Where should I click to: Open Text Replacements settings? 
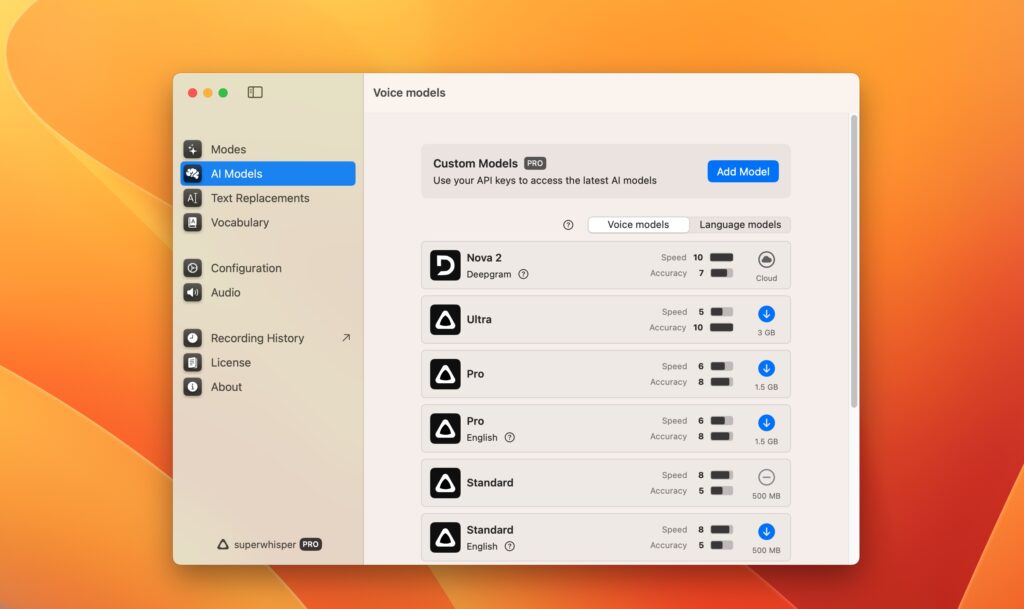click(x=258, y=198)
